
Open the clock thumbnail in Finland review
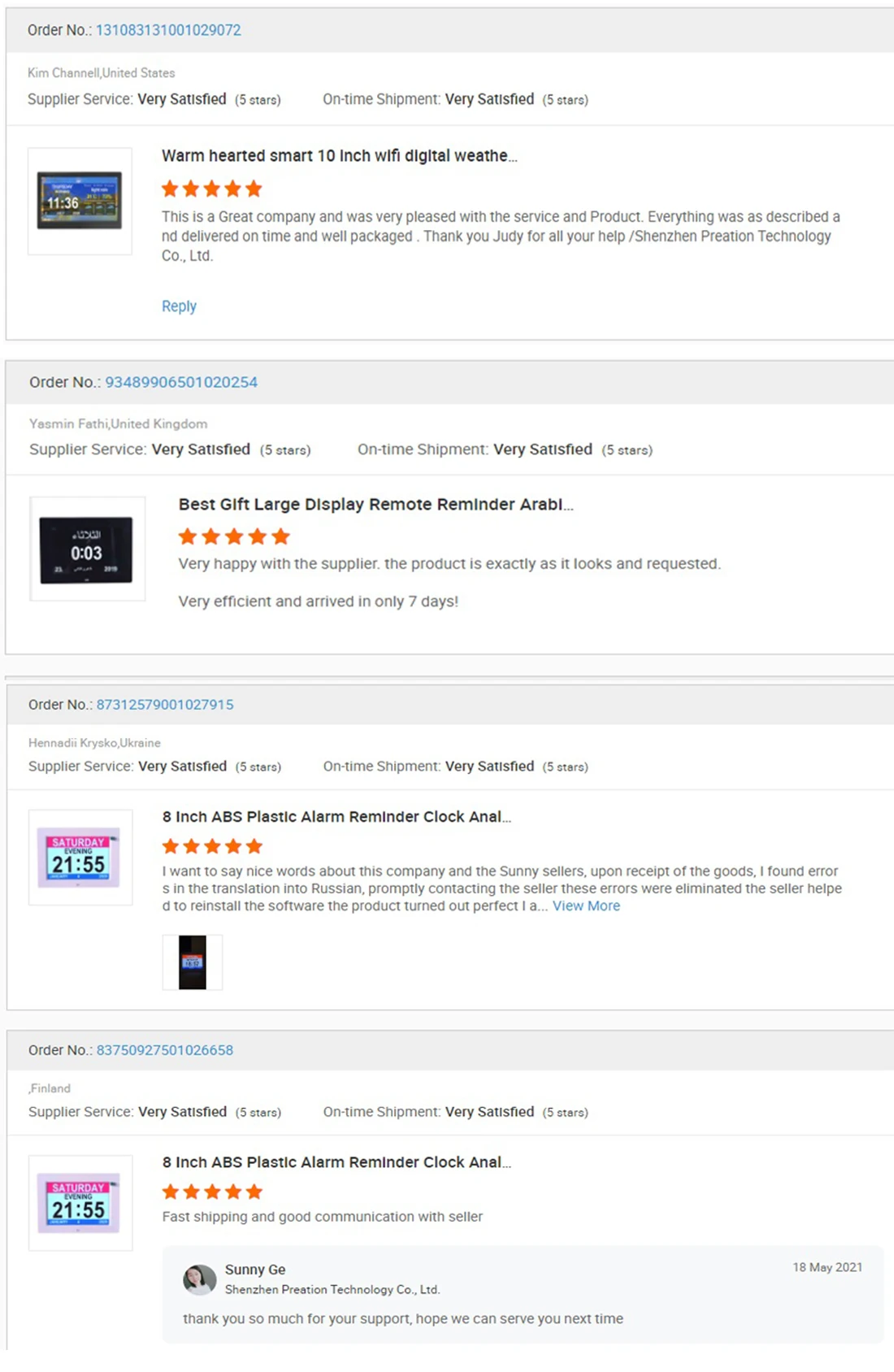[80, 1203]
